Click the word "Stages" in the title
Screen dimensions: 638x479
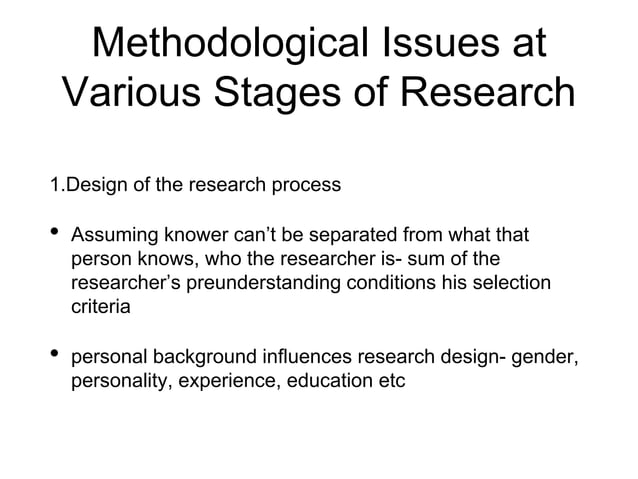coord(277,94)
